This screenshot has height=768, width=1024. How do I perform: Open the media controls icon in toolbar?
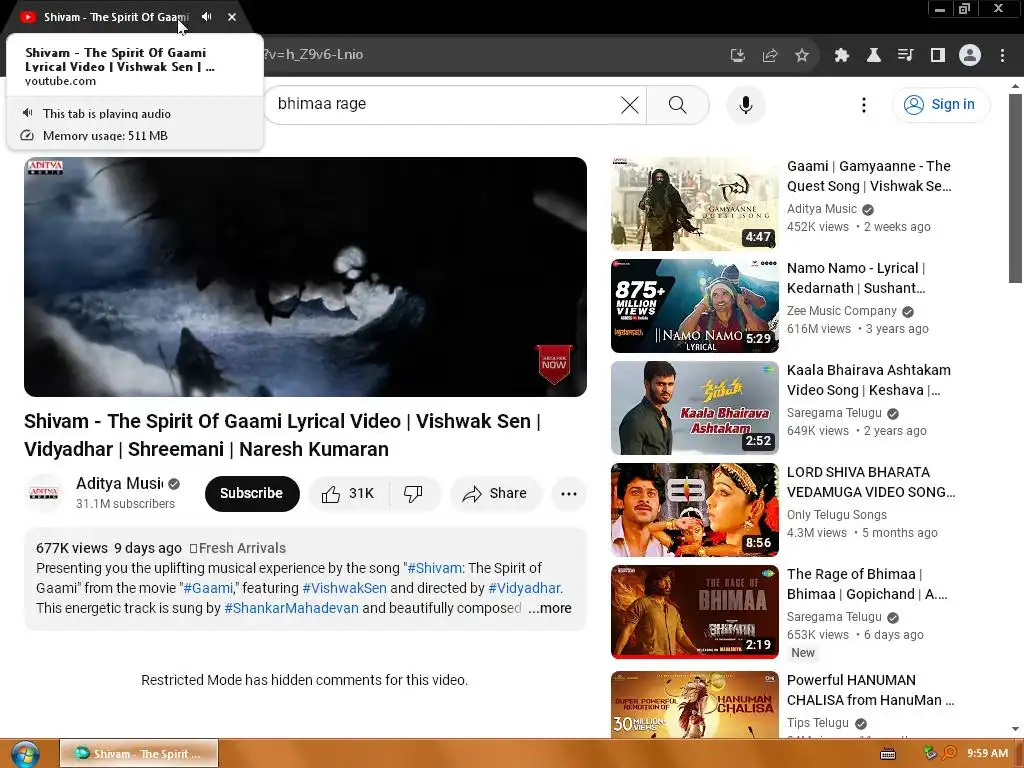click(x=905, y=55)
